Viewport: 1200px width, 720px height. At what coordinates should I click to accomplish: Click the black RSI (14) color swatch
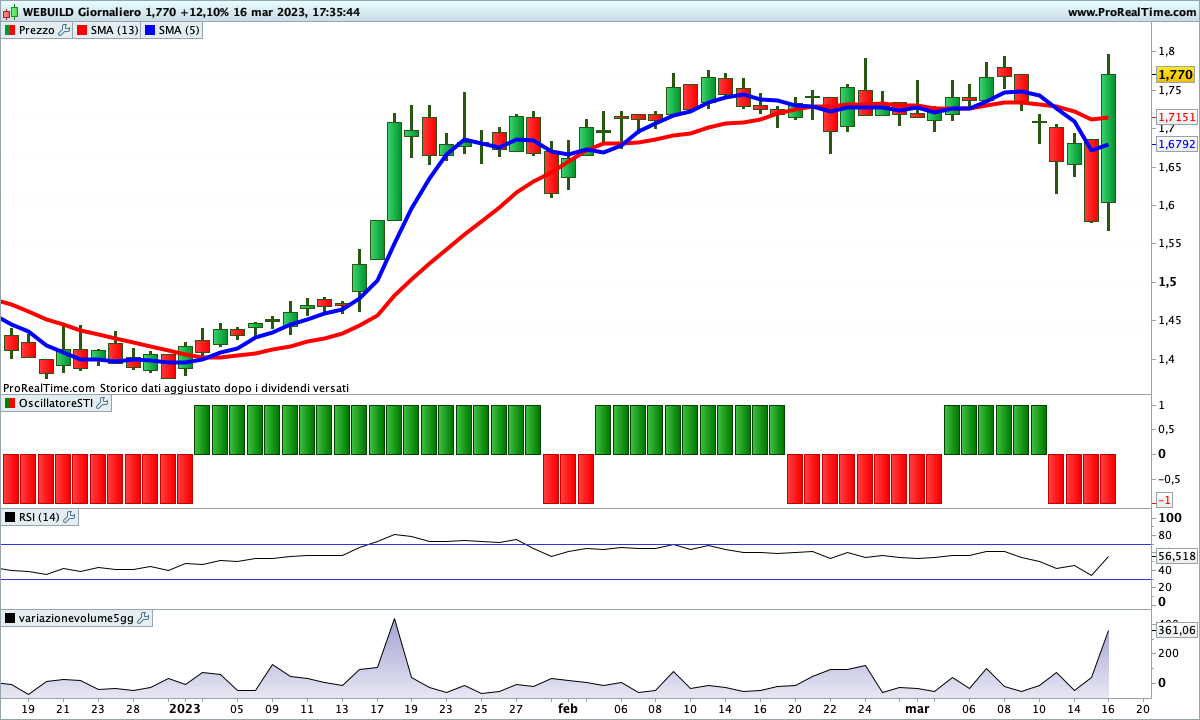click(x=10, y=517)
